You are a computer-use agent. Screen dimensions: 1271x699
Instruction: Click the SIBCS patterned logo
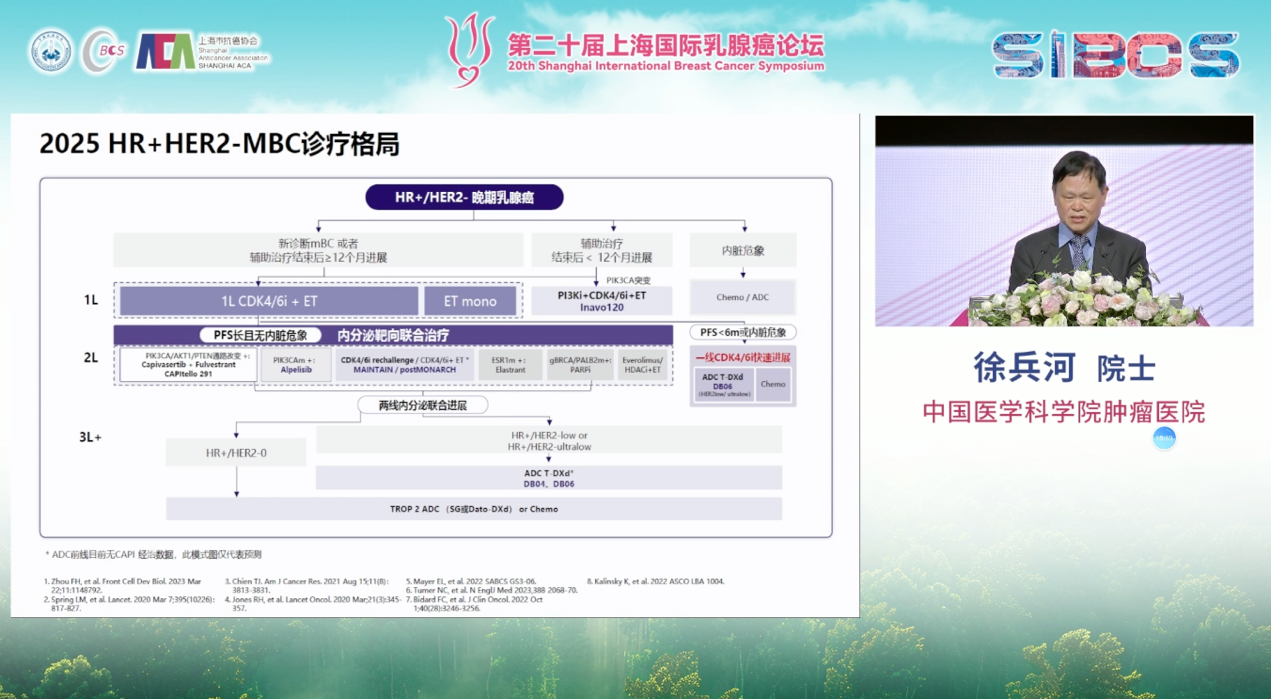pyautogui.click(x=1115, y=54)
